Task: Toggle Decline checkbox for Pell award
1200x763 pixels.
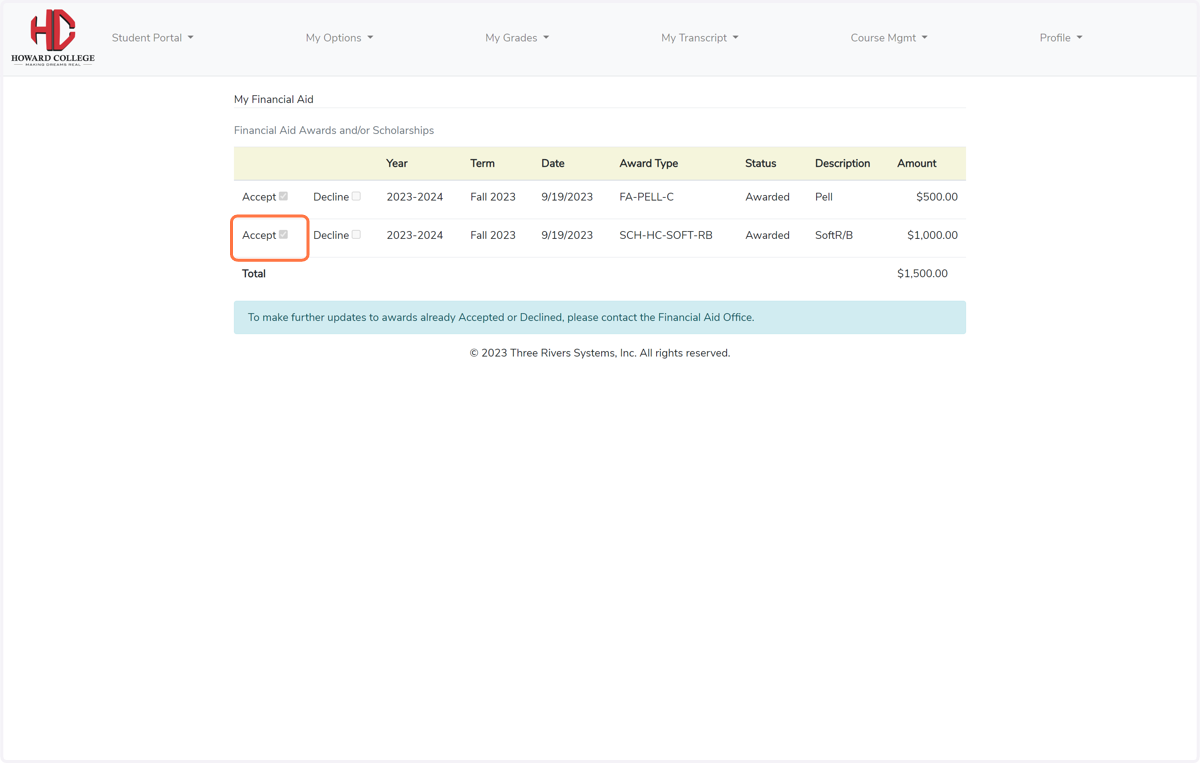Action: (x=356, y=196)
